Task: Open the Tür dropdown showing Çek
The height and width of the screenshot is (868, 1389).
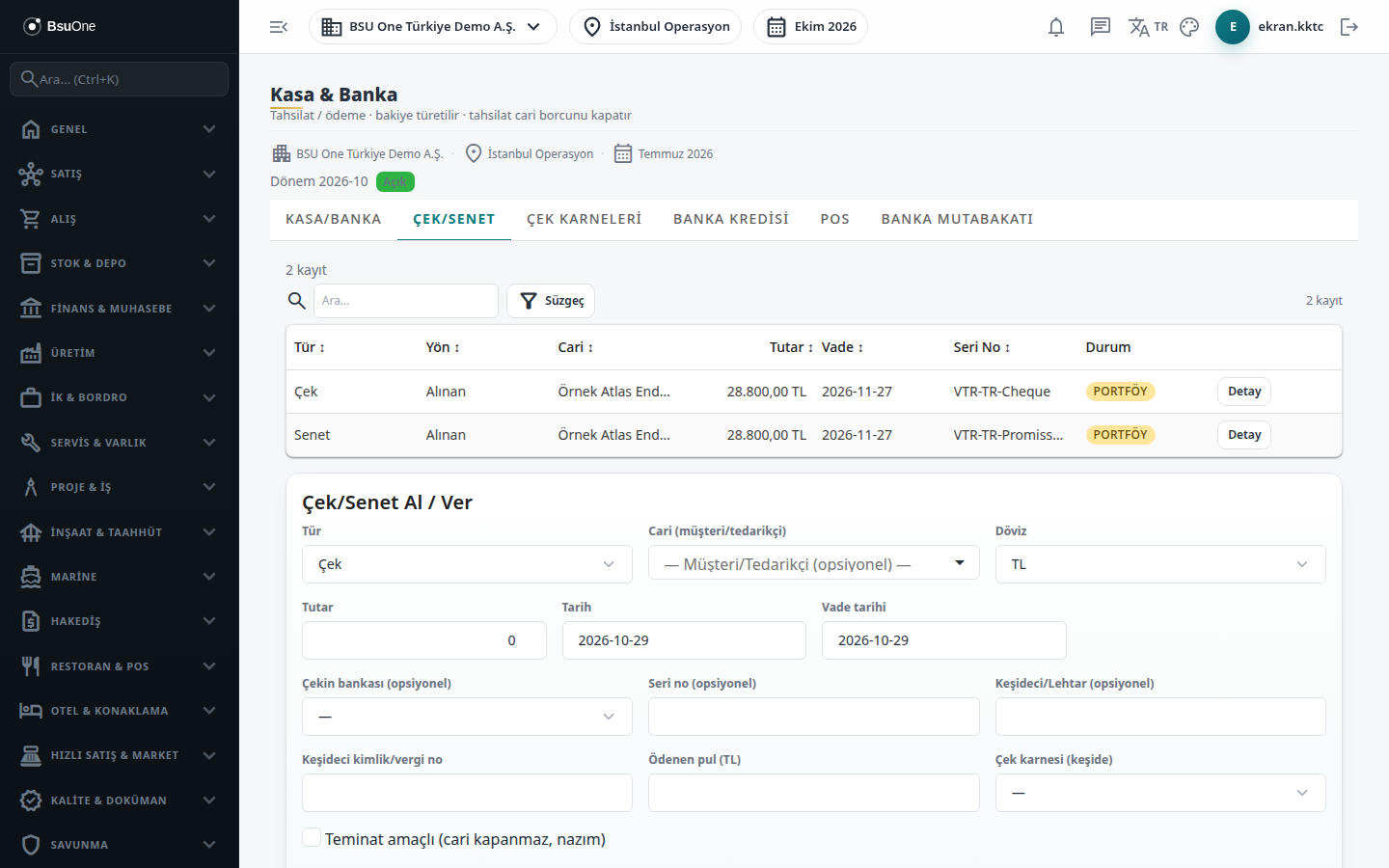Action: coord(467,564)
